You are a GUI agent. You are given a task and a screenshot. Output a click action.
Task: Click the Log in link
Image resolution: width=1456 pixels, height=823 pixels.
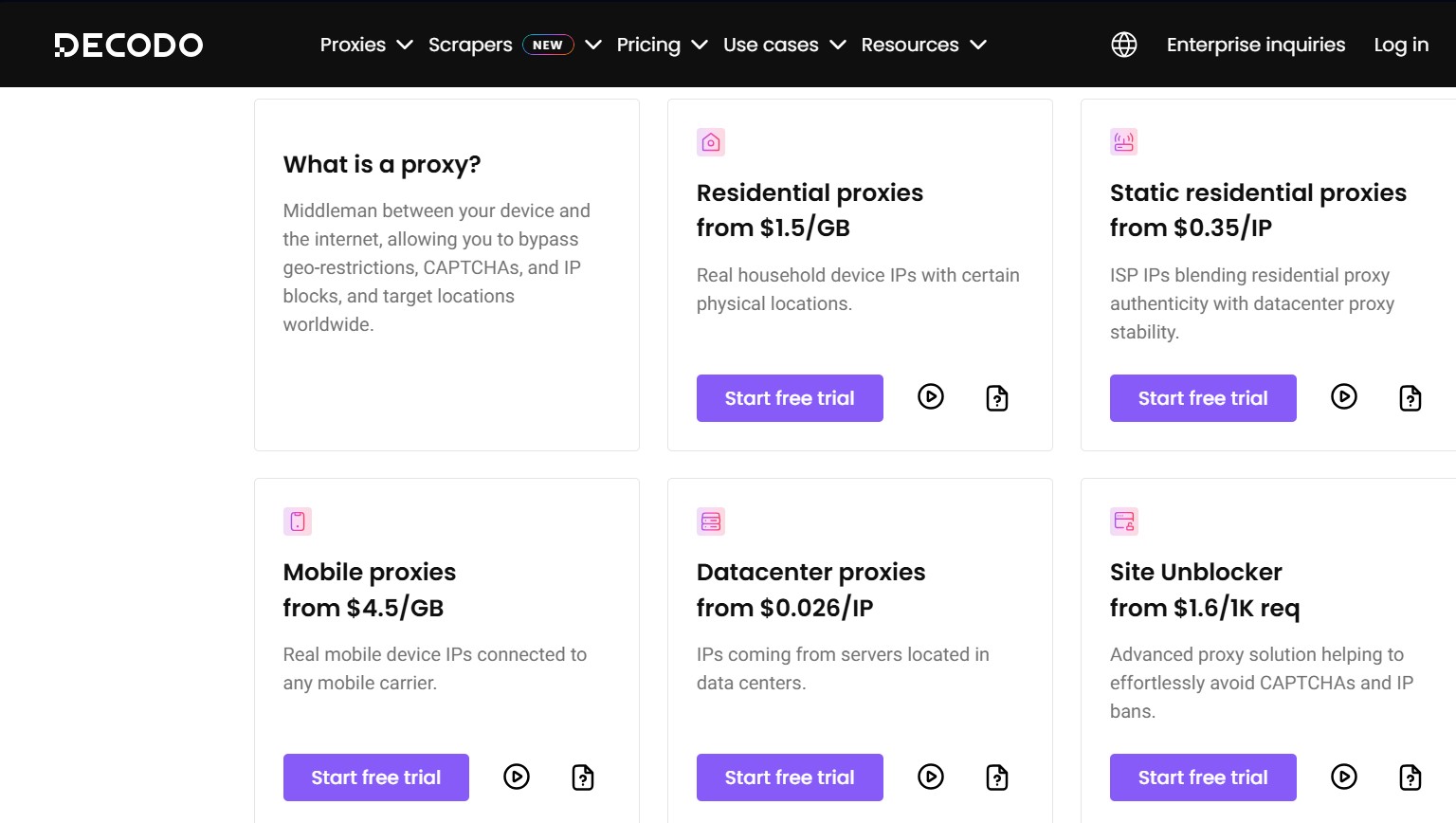point(1401,45)
